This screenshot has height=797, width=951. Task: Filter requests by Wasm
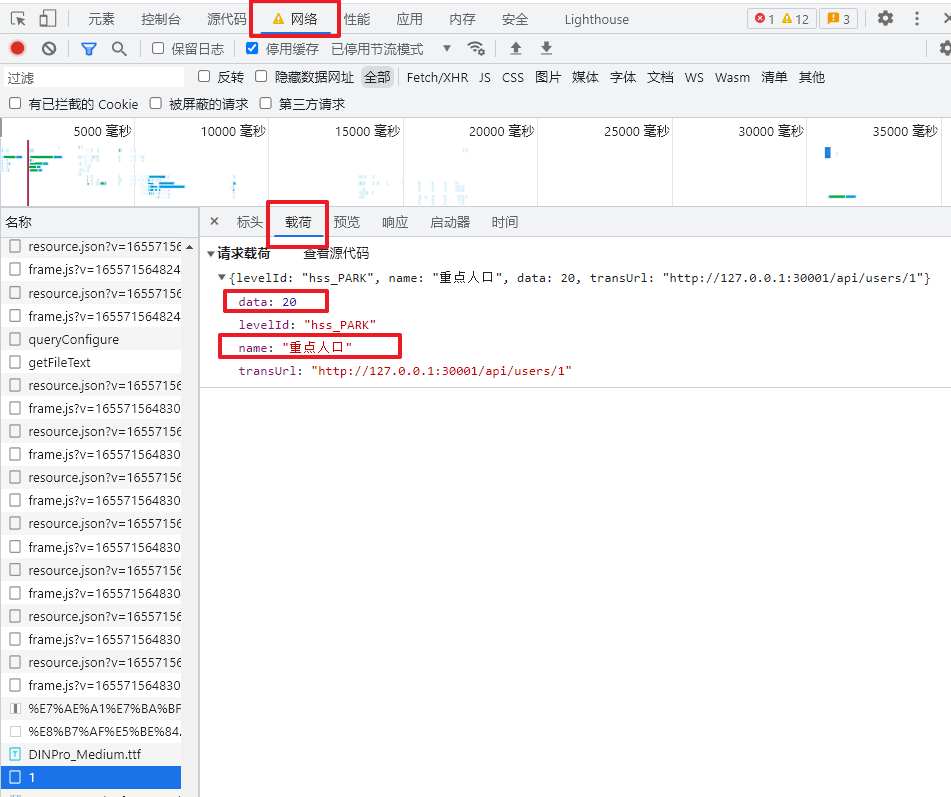pos(732,77)
